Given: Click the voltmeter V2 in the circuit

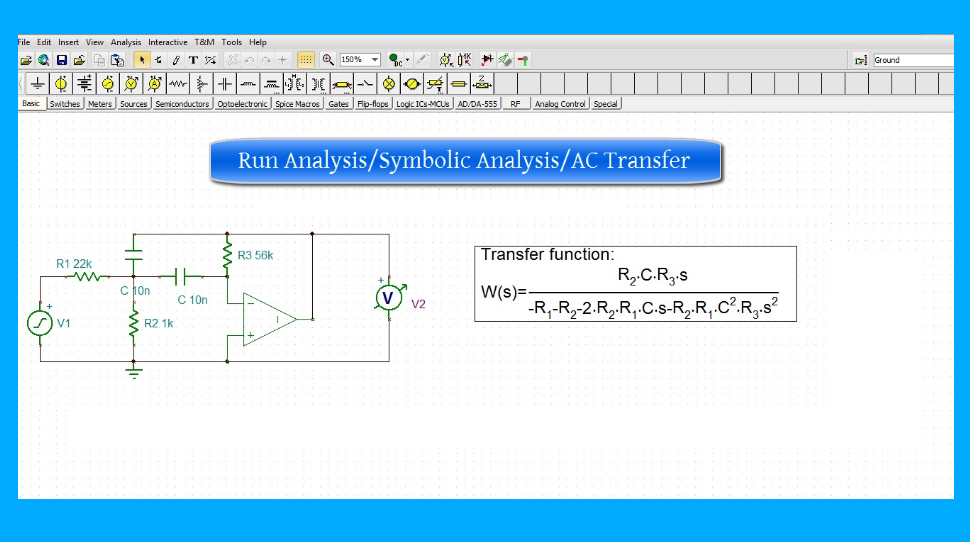Looking at the screenshot, I should tap(389, 297).
